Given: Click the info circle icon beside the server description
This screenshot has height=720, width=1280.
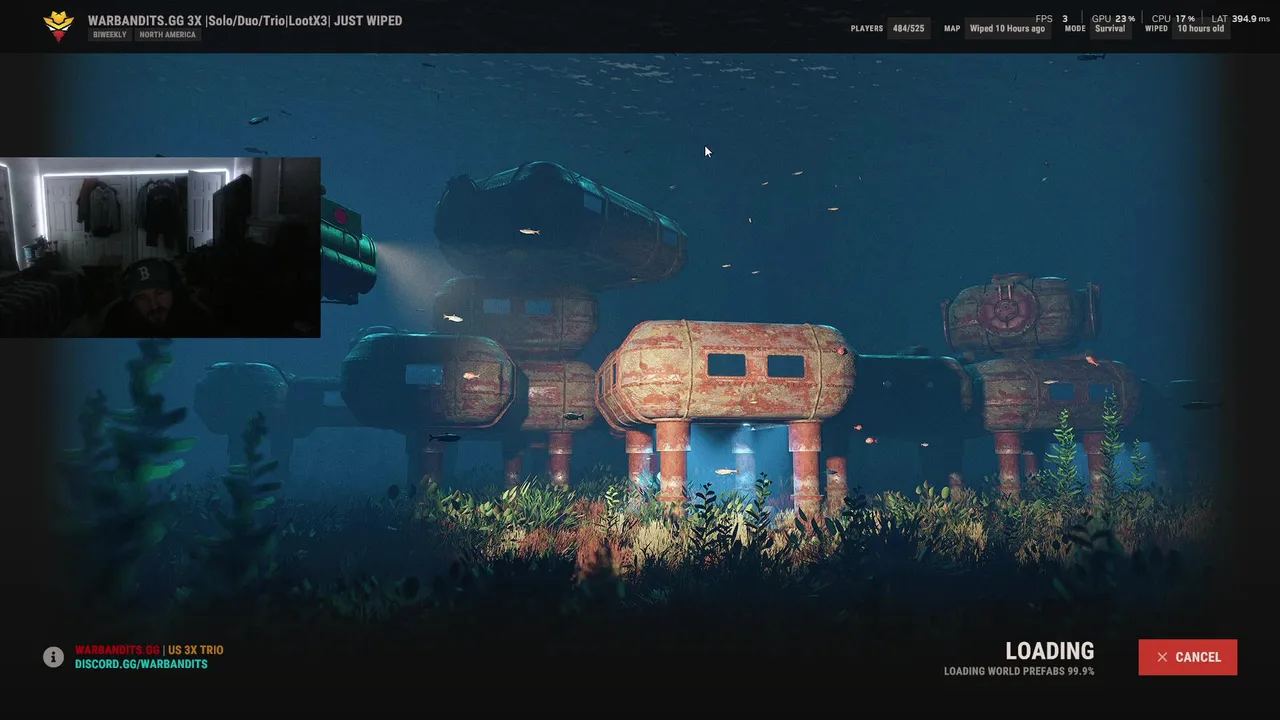Looking at the screenshot, I should point(53,657).
